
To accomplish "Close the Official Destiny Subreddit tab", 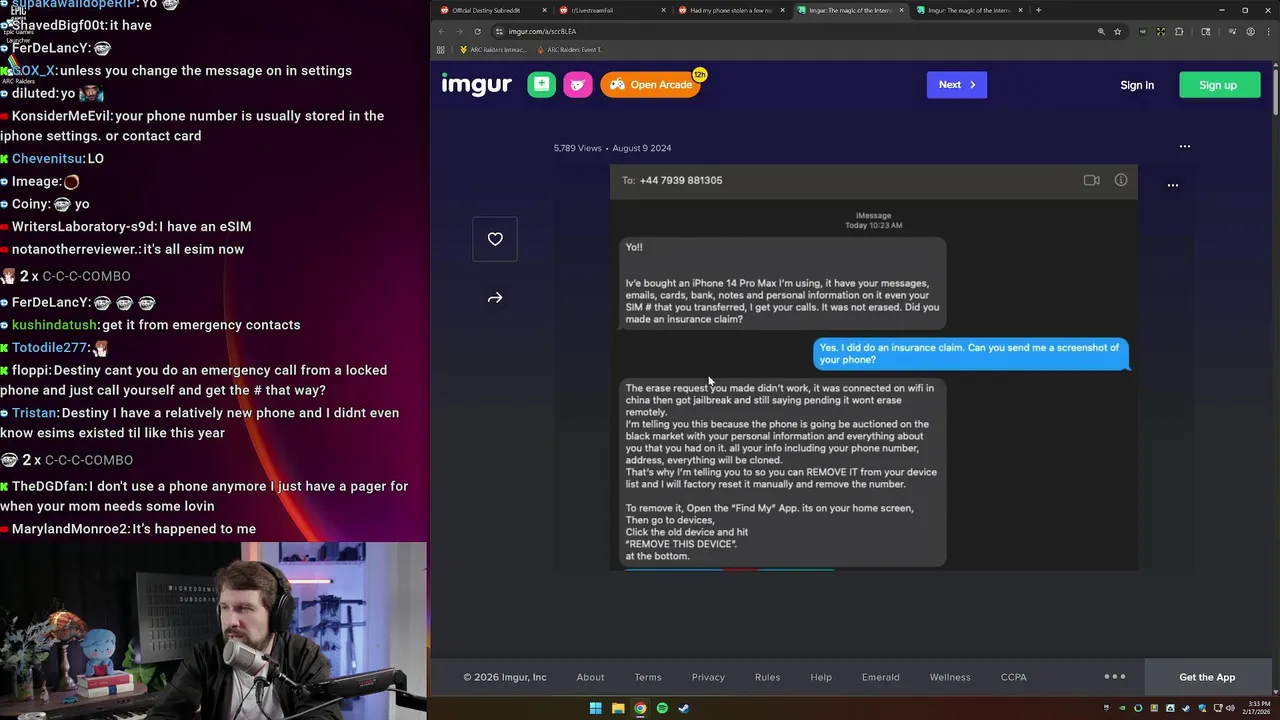I will pyautogui.click(x=544, y=10).
